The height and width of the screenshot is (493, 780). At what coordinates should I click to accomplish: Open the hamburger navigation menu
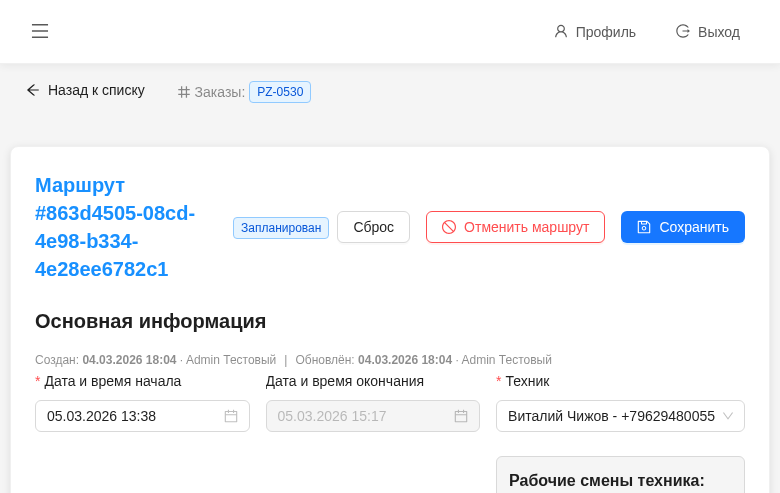pos(40,31)
